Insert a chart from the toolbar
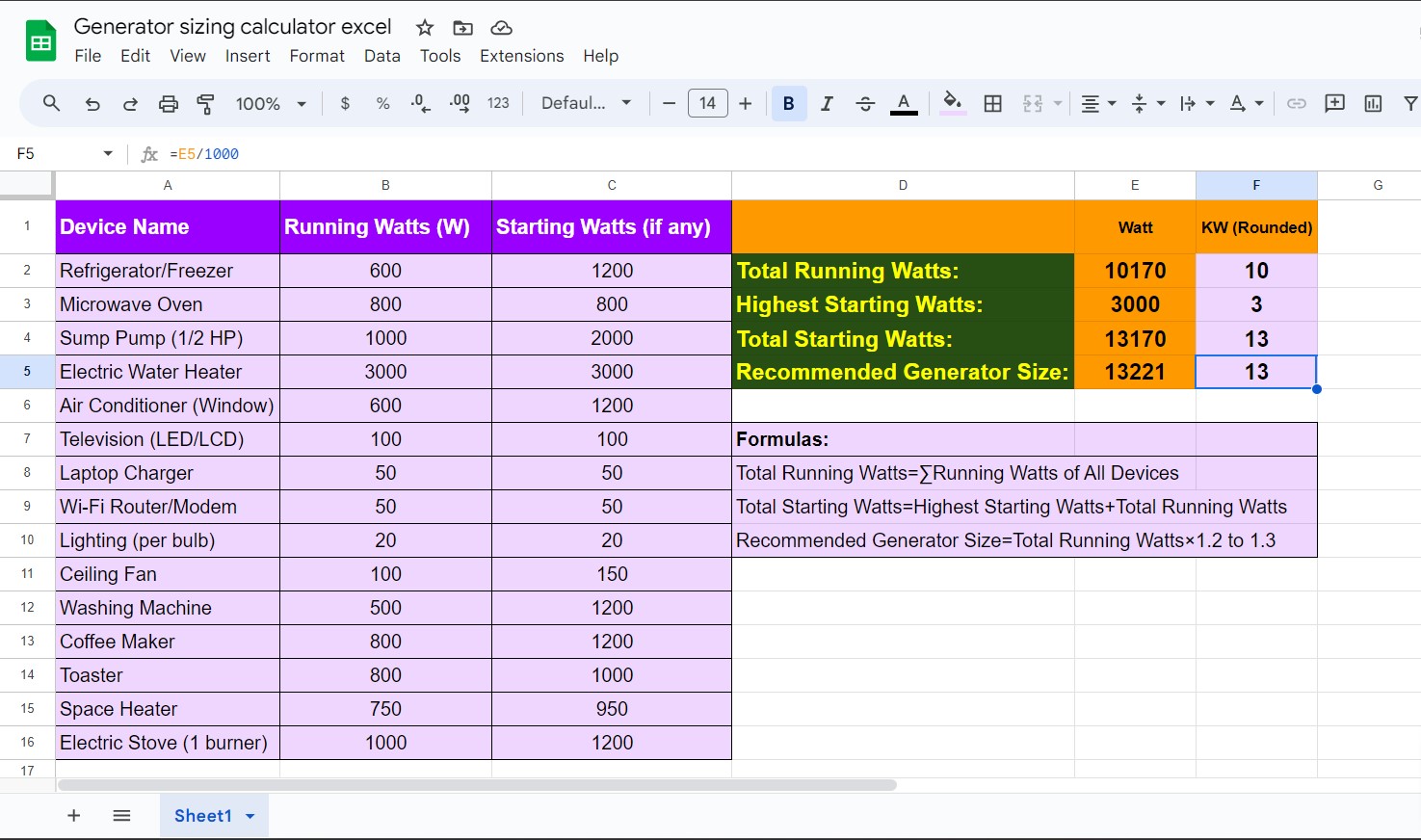1421x840 pixels. coord(1373,103)
